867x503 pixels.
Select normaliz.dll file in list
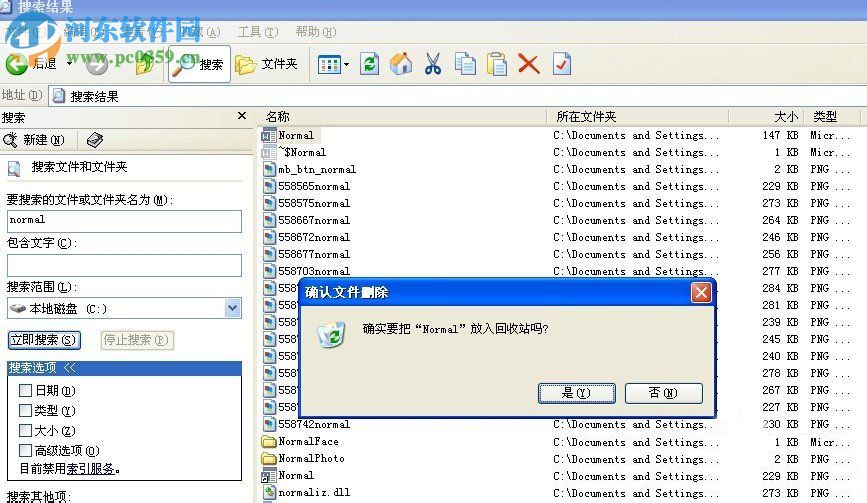coord(314,492)
